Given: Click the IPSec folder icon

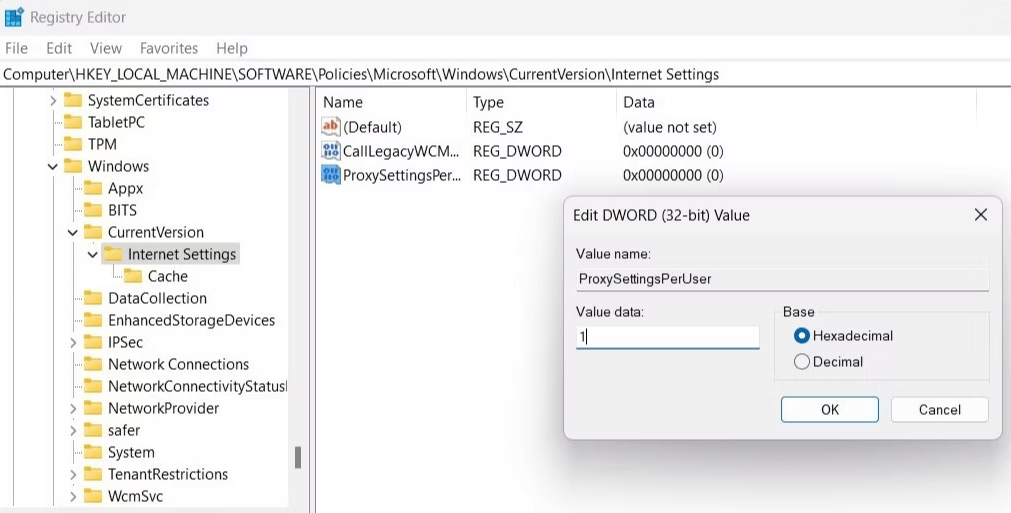Looking at the screenshot, I should 93,342.
